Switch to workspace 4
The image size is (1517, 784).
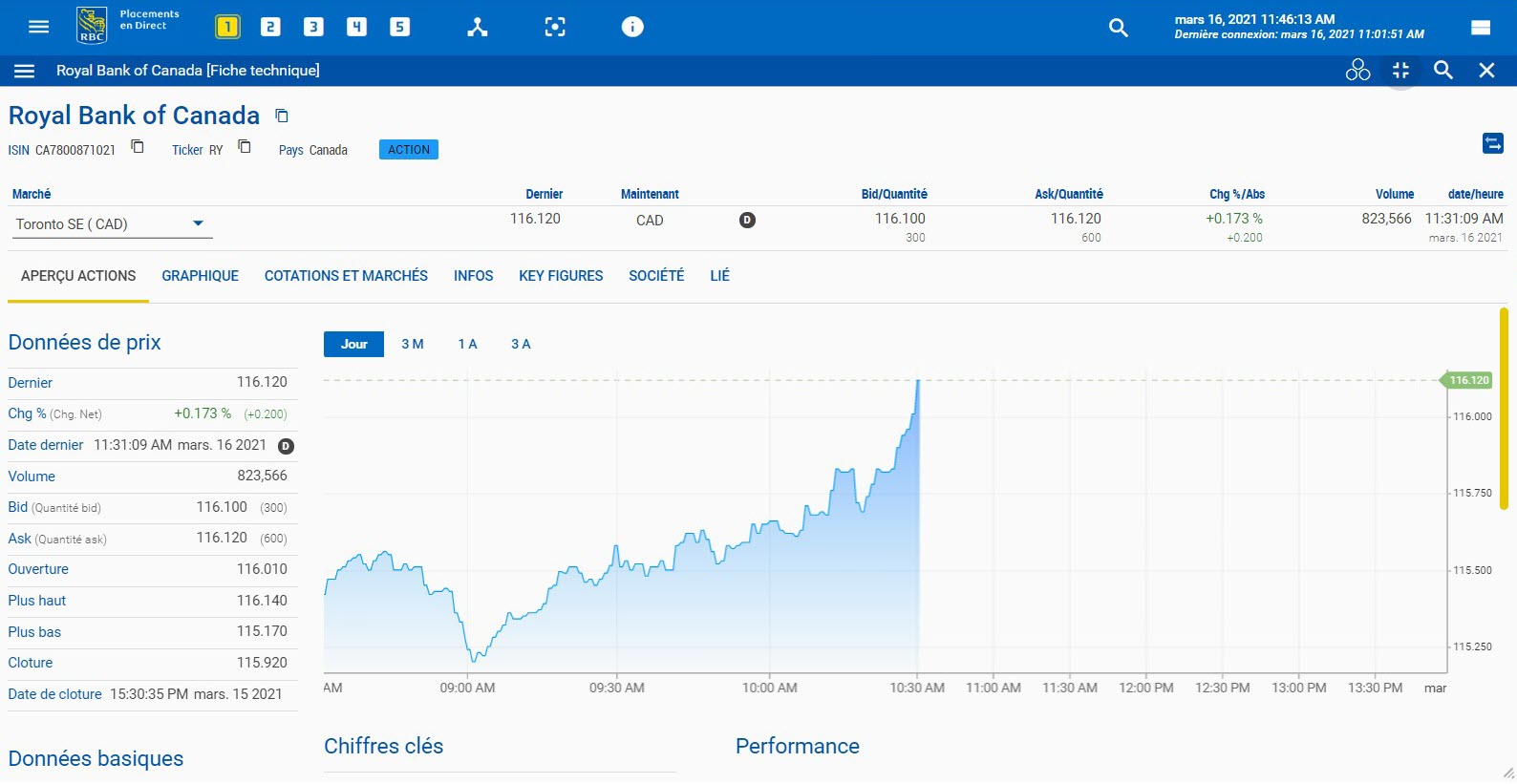356,27
